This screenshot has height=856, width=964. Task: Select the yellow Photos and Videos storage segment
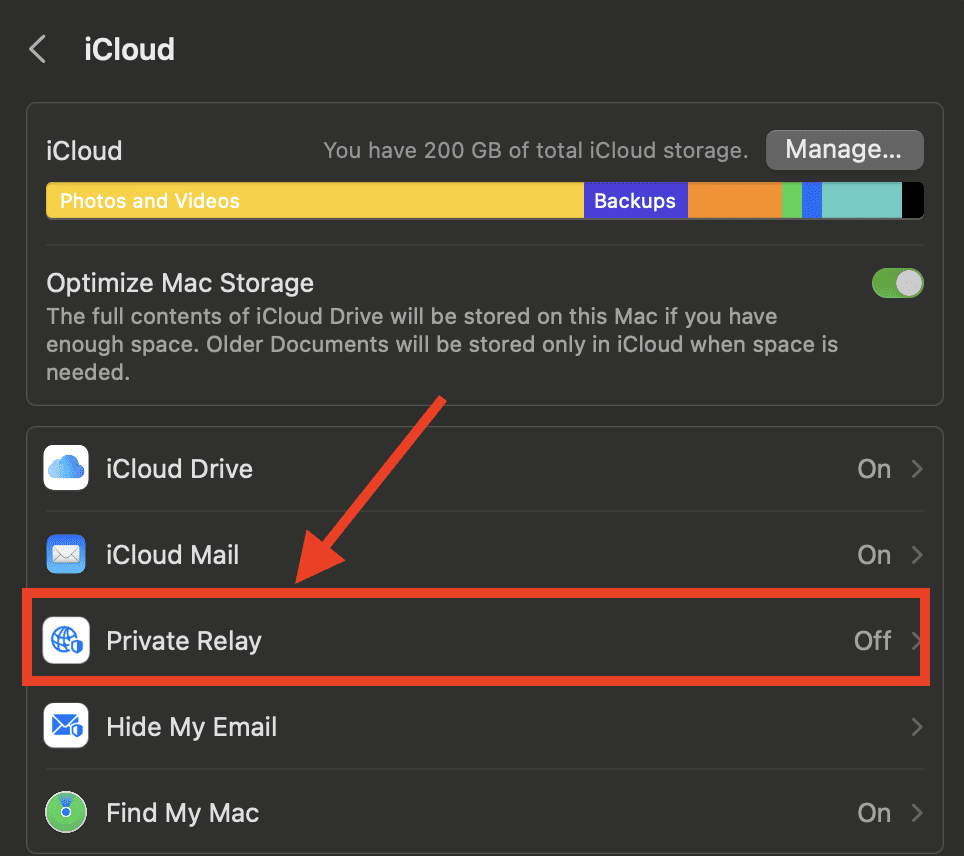314,201
